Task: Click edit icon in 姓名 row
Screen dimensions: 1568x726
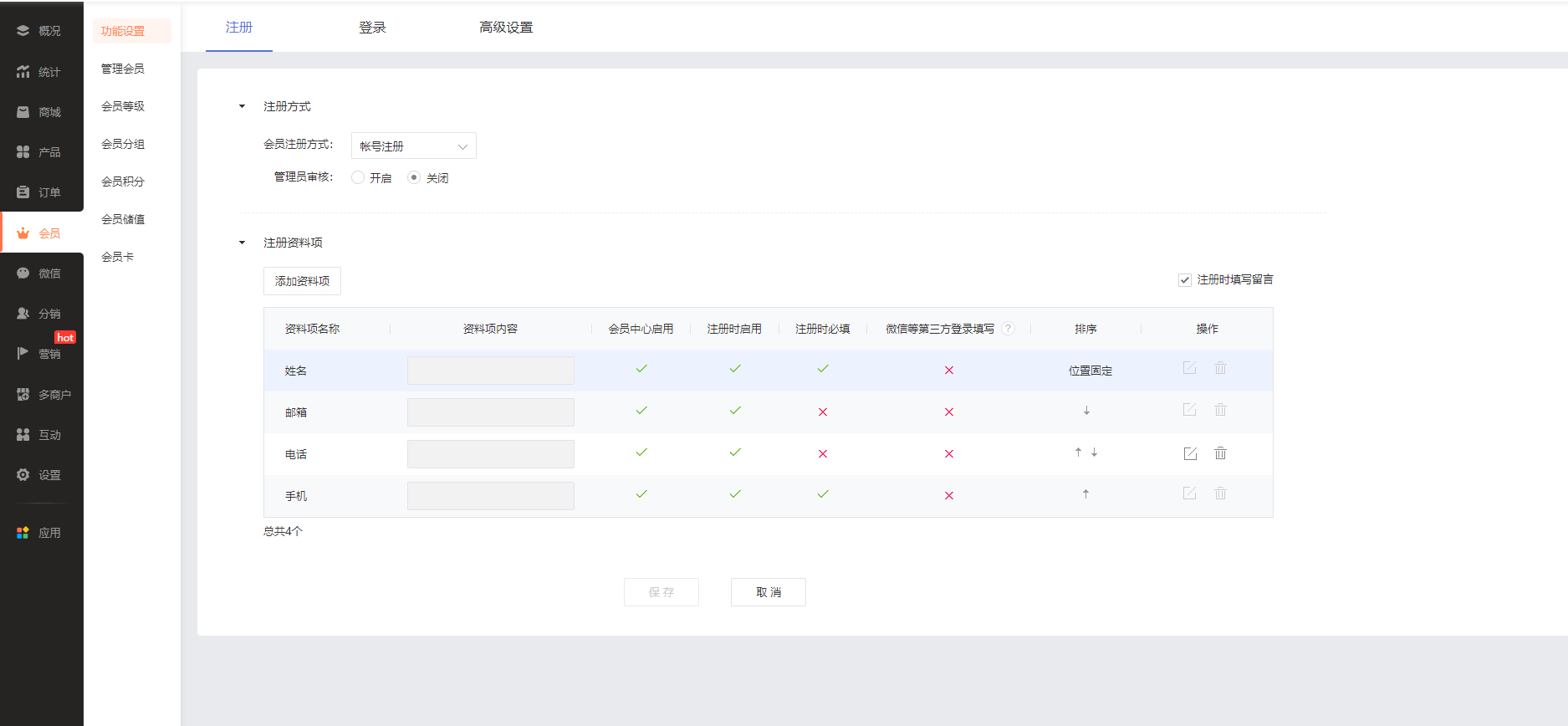Action: coord(1189,368)
